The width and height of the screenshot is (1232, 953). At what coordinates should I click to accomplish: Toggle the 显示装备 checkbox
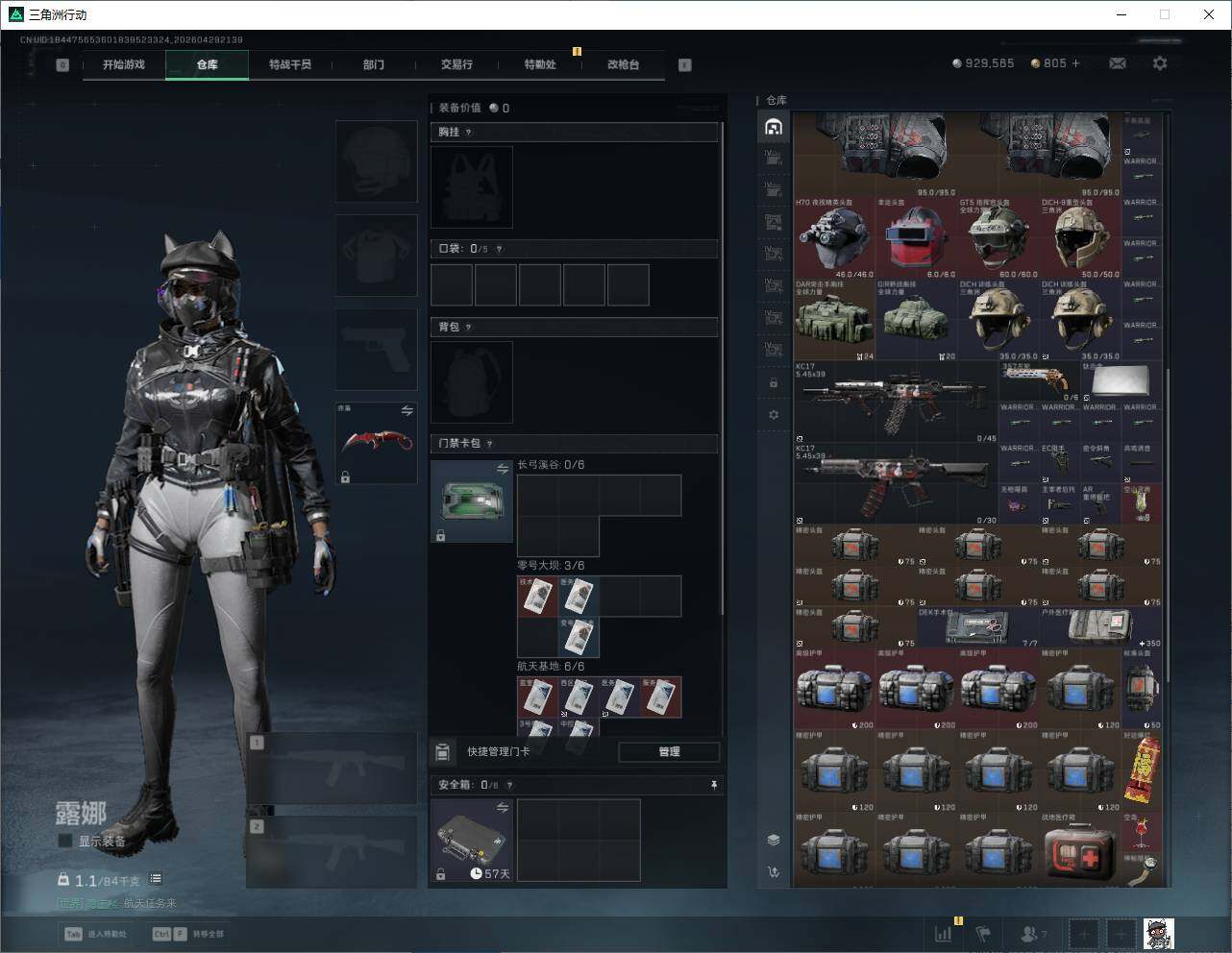point(65,841)
